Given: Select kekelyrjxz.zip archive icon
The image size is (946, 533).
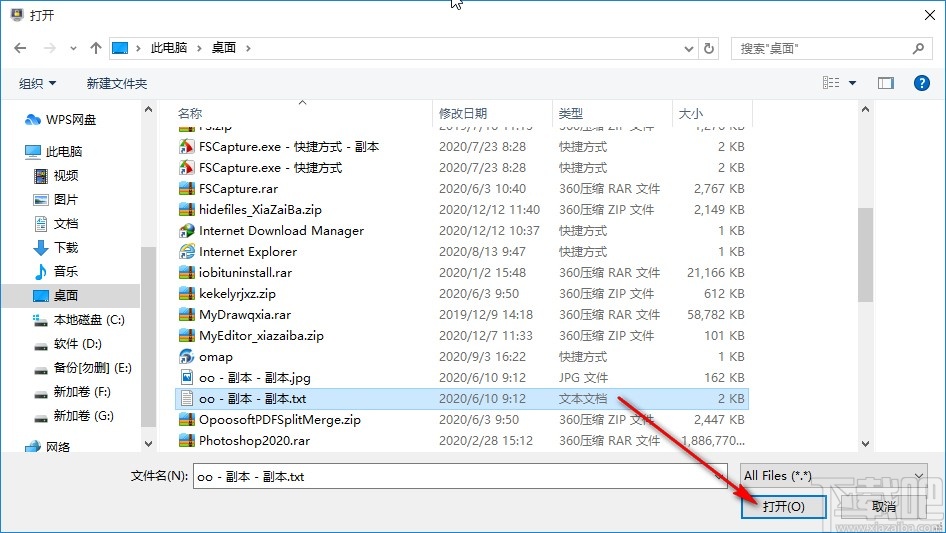Looking at the screenshot, I should tap(187, 294).
